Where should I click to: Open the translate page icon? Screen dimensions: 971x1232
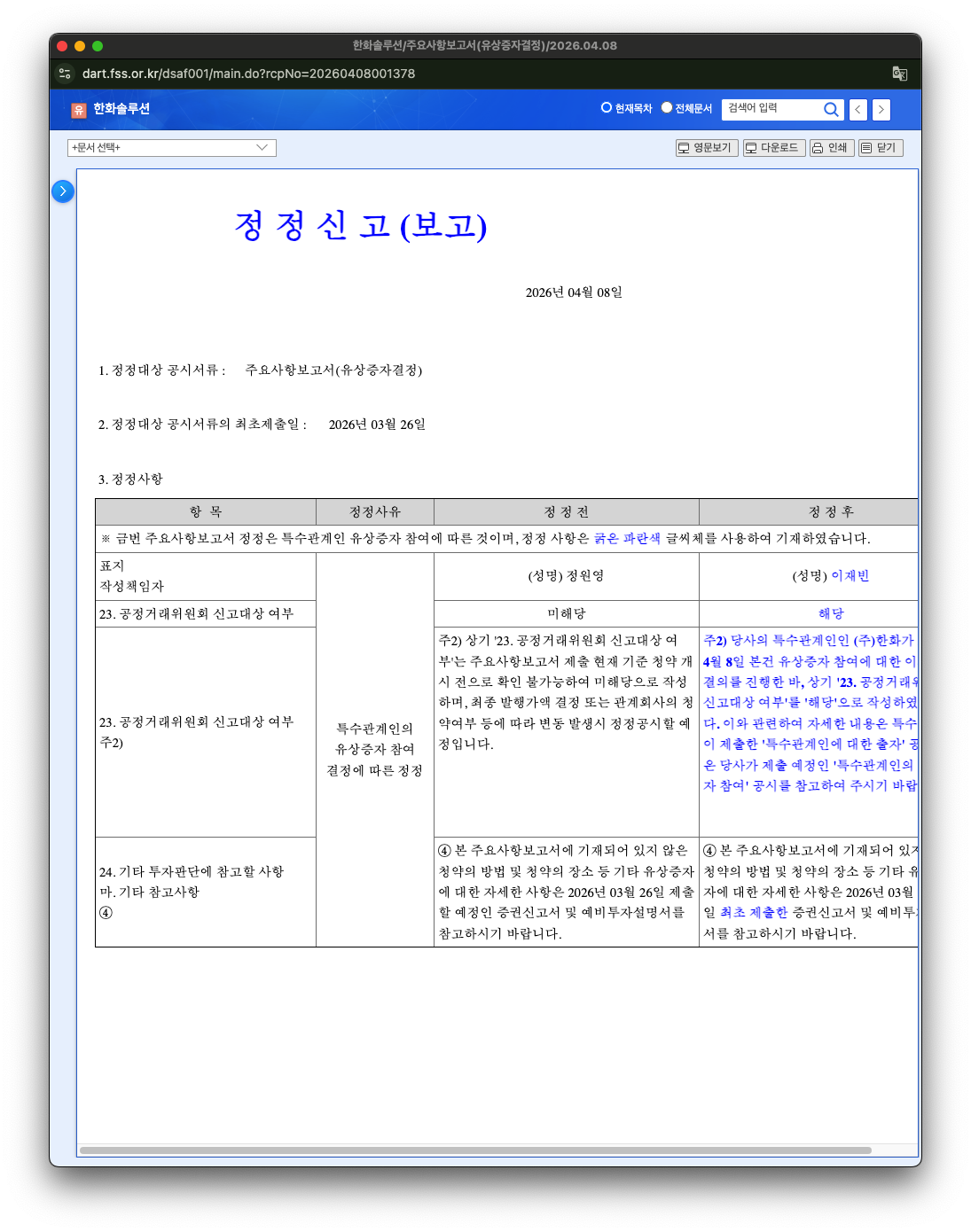[899, 74]
